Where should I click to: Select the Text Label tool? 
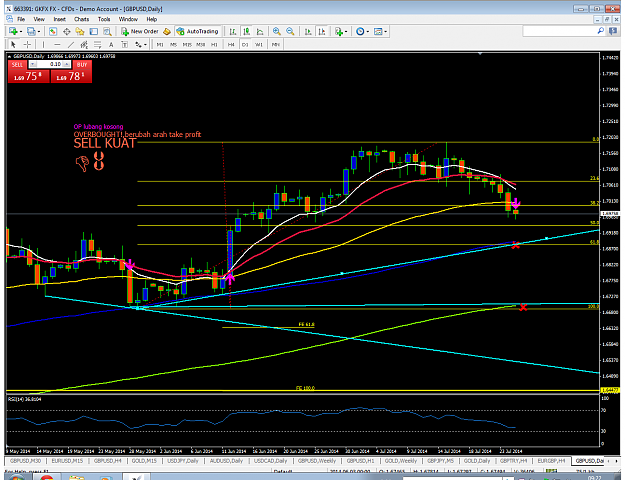(x=124, y=44)
